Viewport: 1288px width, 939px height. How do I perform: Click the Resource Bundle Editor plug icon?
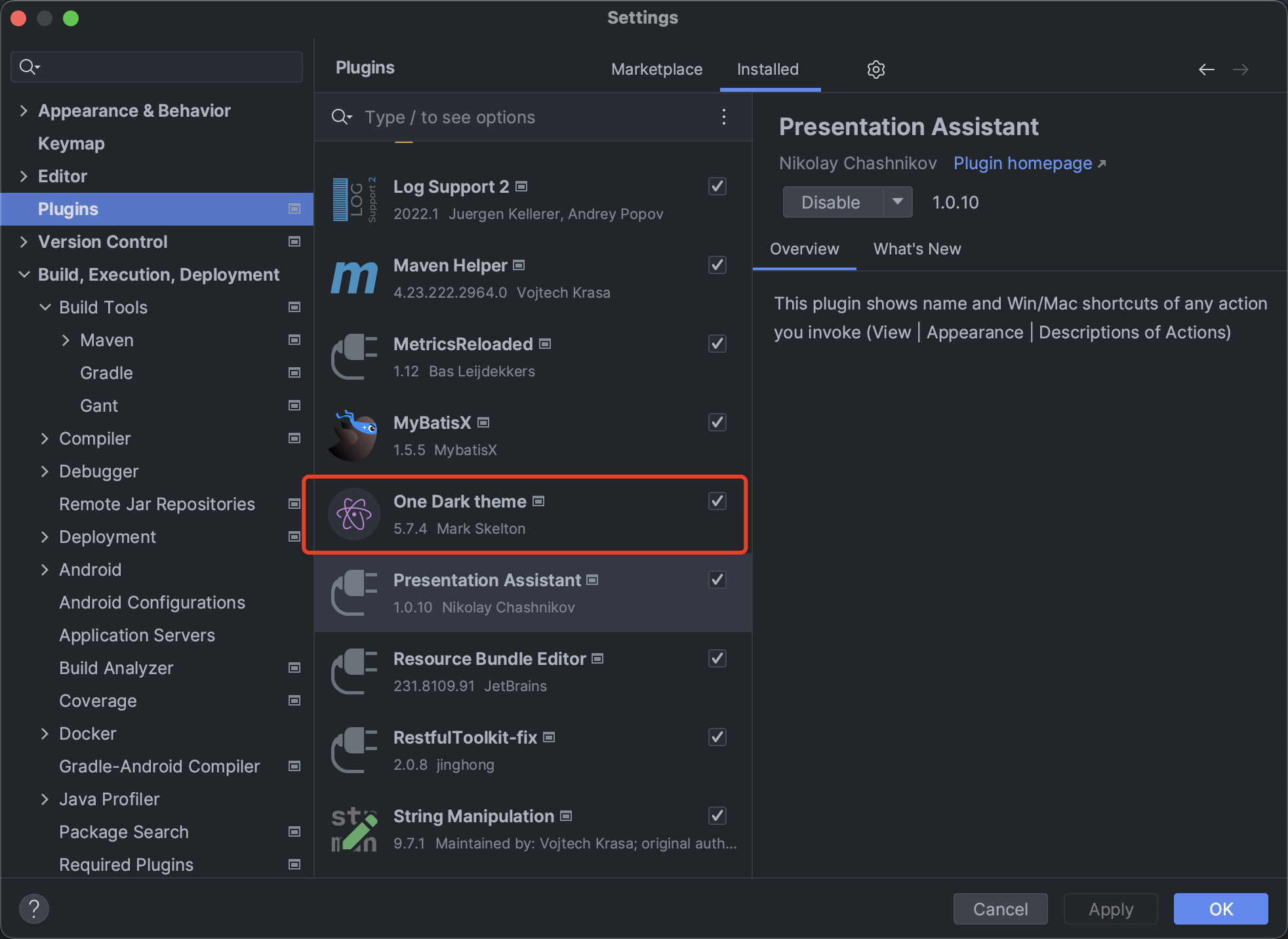click(x=354, y=671)
